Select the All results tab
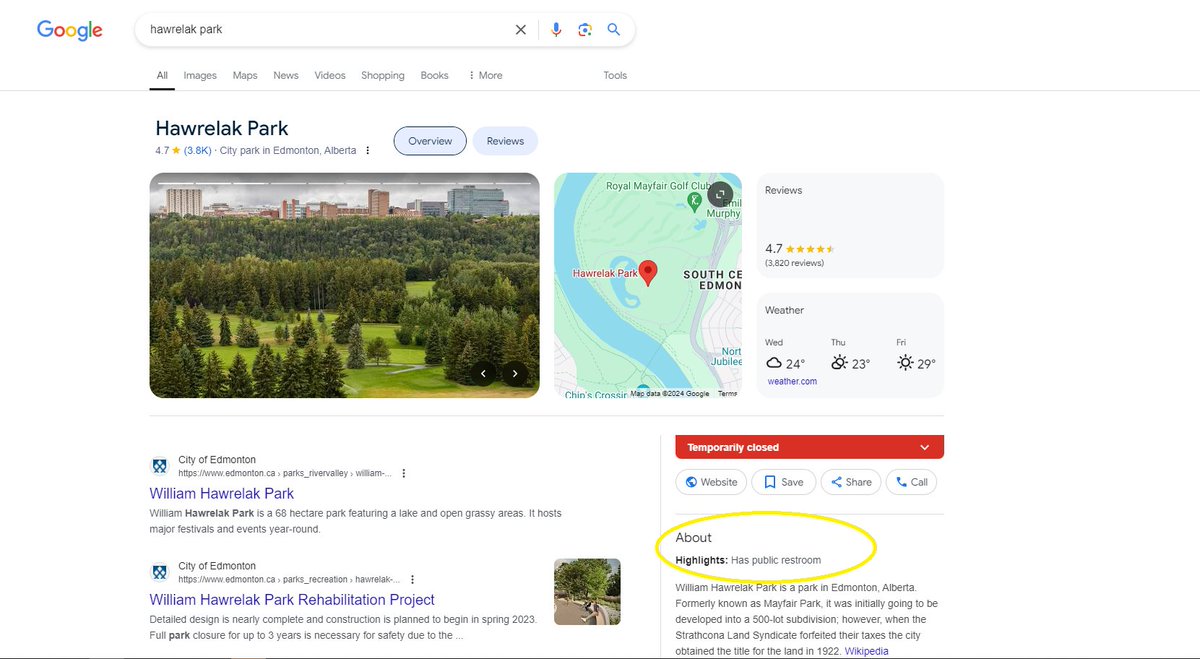 click(x=162, y=75)
